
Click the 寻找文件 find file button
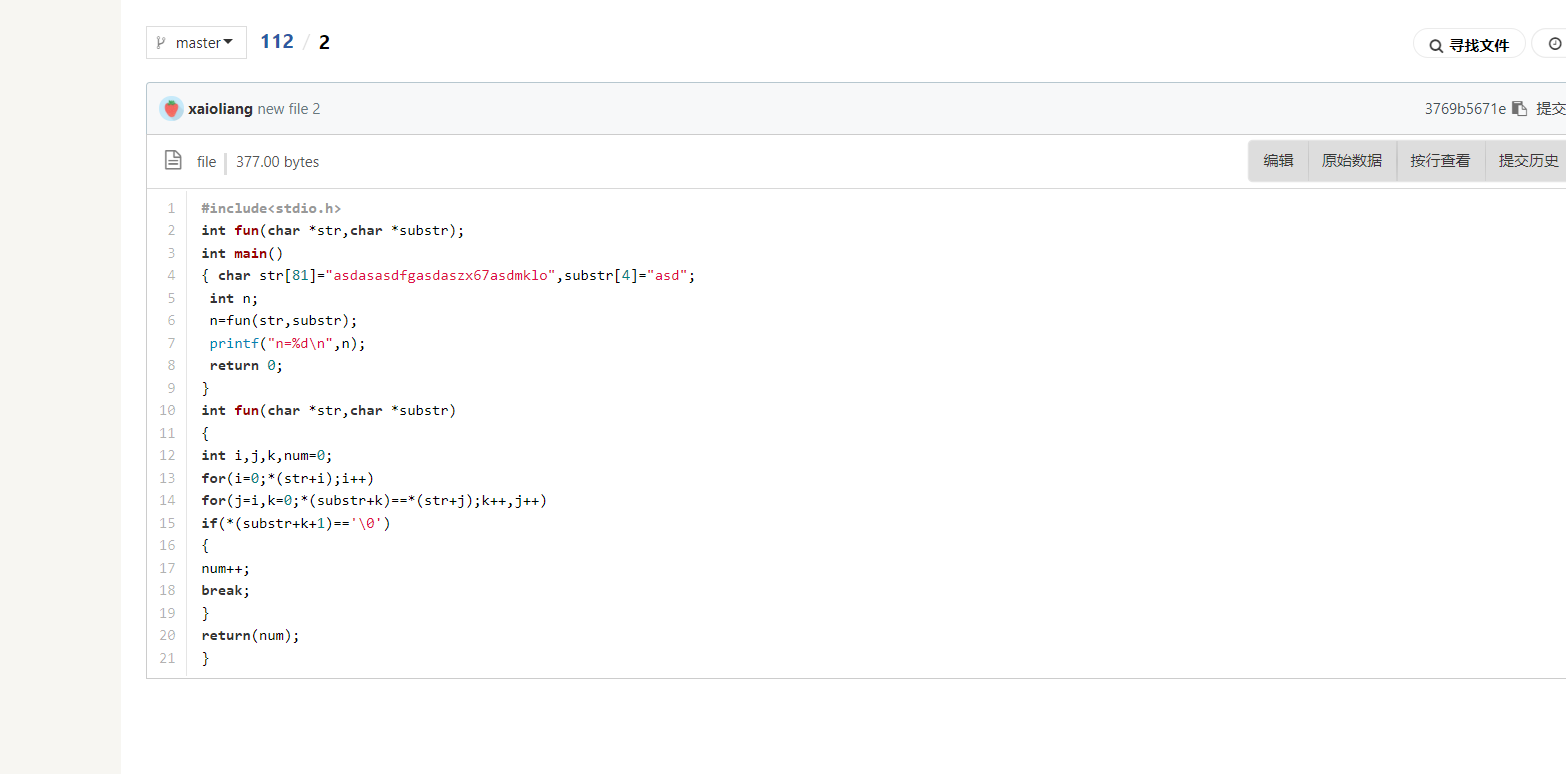(x=1469, y=45)
